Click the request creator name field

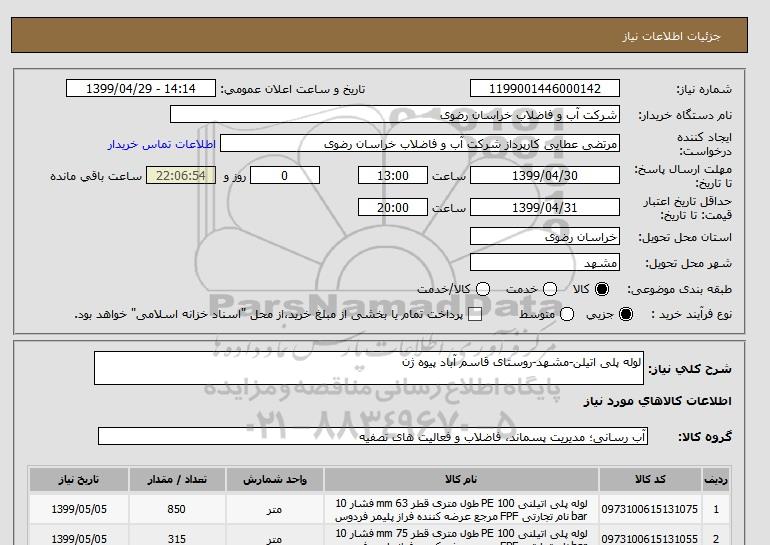point(420,144)
